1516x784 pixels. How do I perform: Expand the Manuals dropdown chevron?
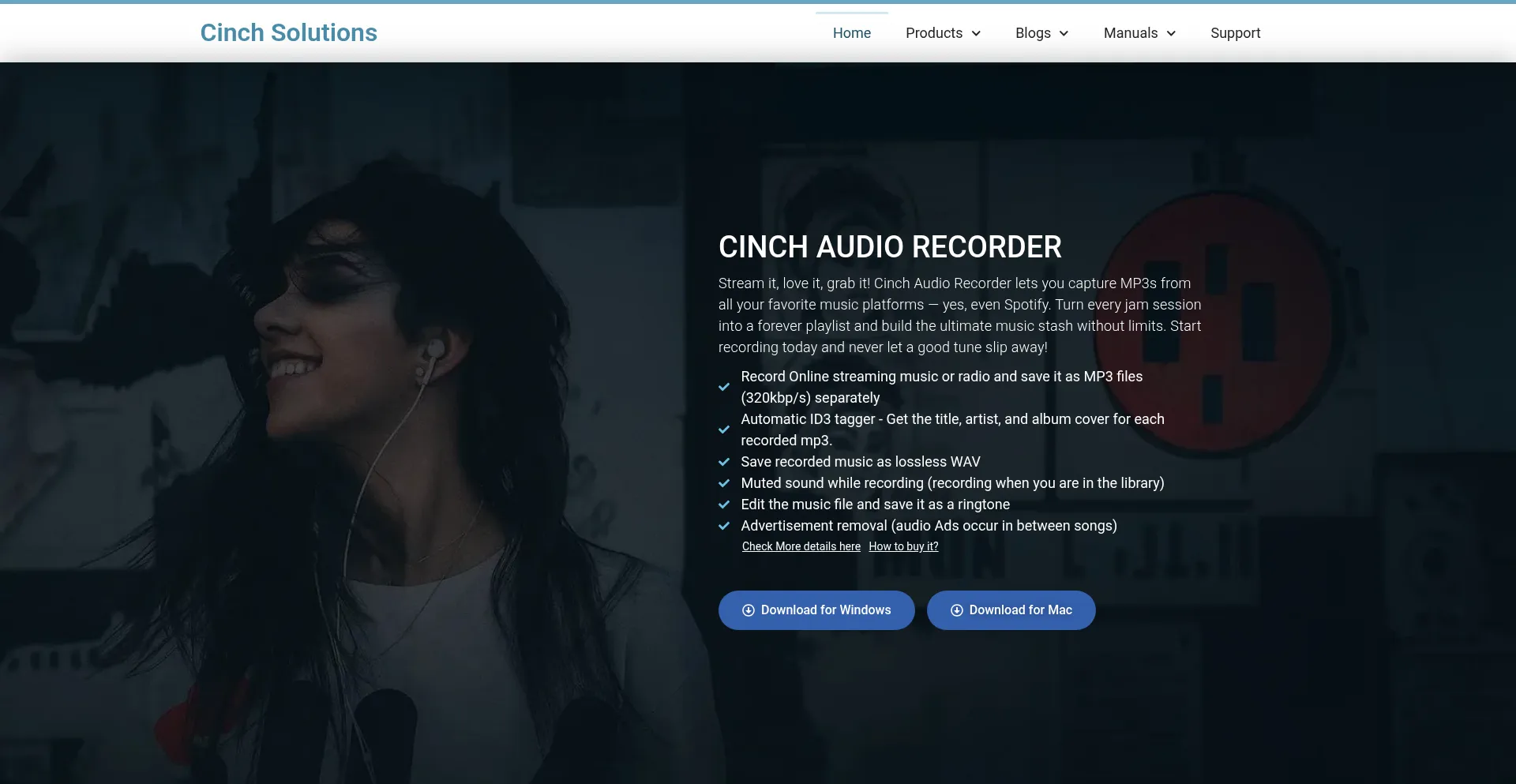1171,33
